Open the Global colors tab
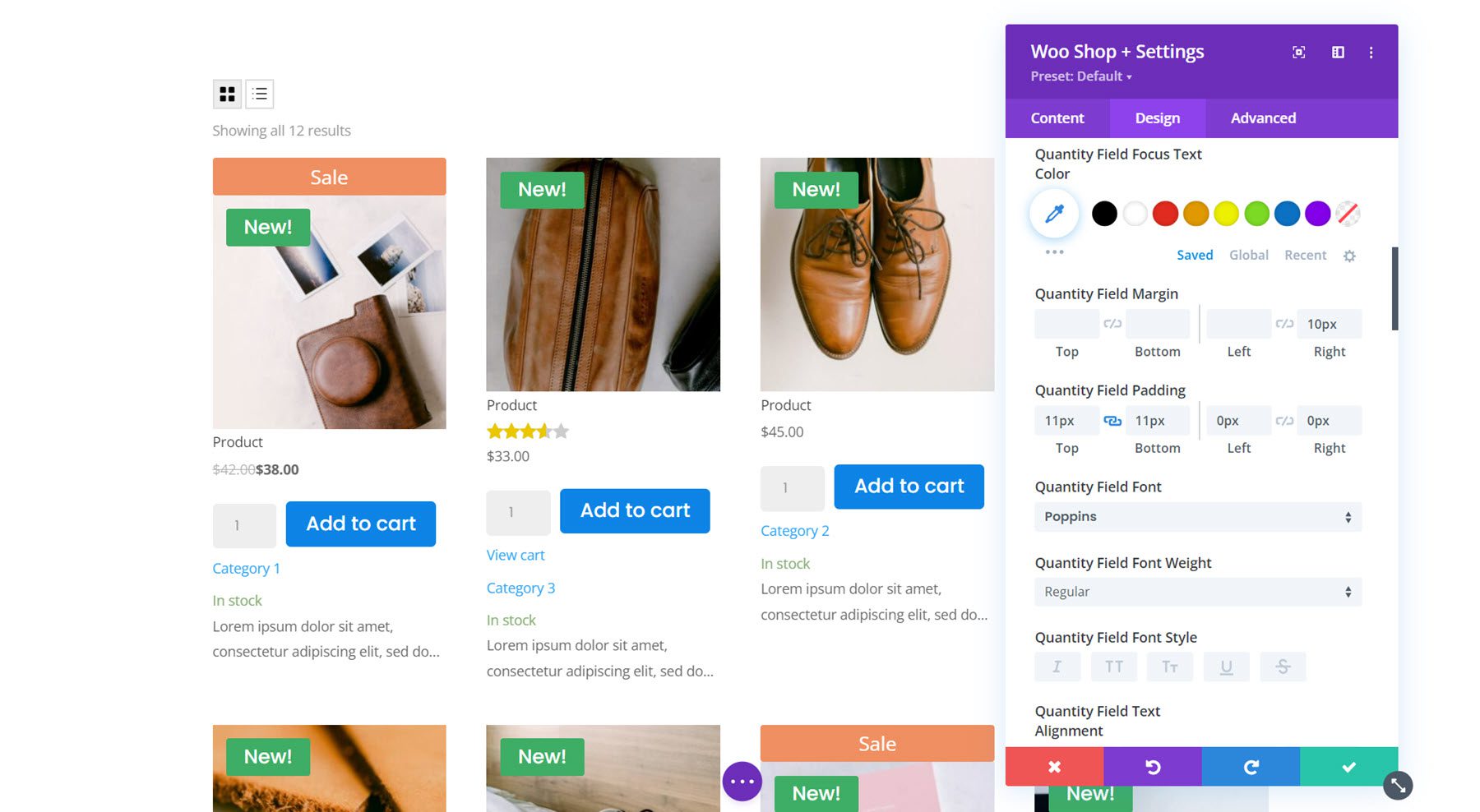1480x812 pixels. click(x=1249, y=255)
